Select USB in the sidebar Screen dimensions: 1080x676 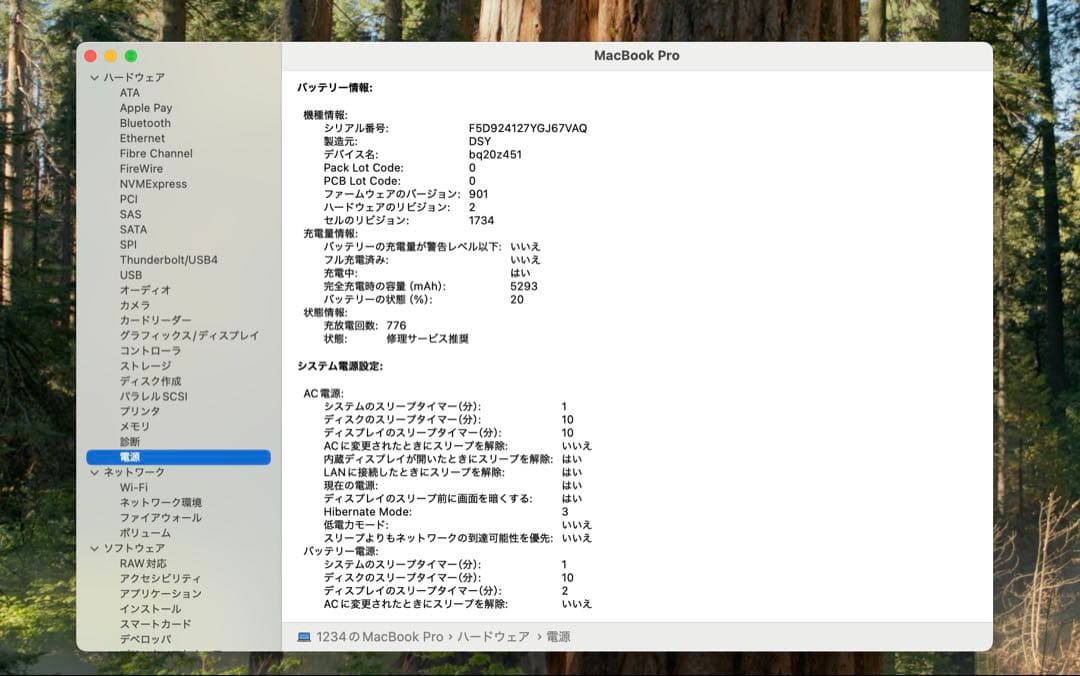(131, 275)
